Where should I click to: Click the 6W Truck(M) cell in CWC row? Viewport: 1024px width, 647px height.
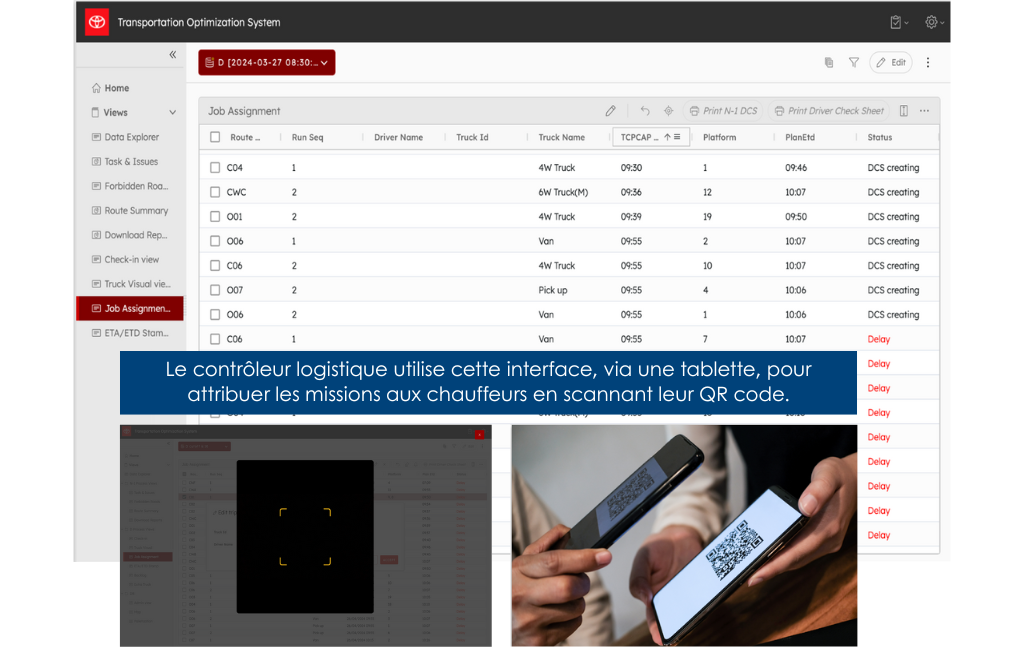pyautogui.click(x=563, y=192)
